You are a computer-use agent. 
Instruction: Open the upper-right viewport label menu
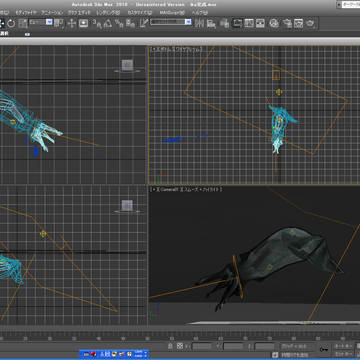point(176,49)
